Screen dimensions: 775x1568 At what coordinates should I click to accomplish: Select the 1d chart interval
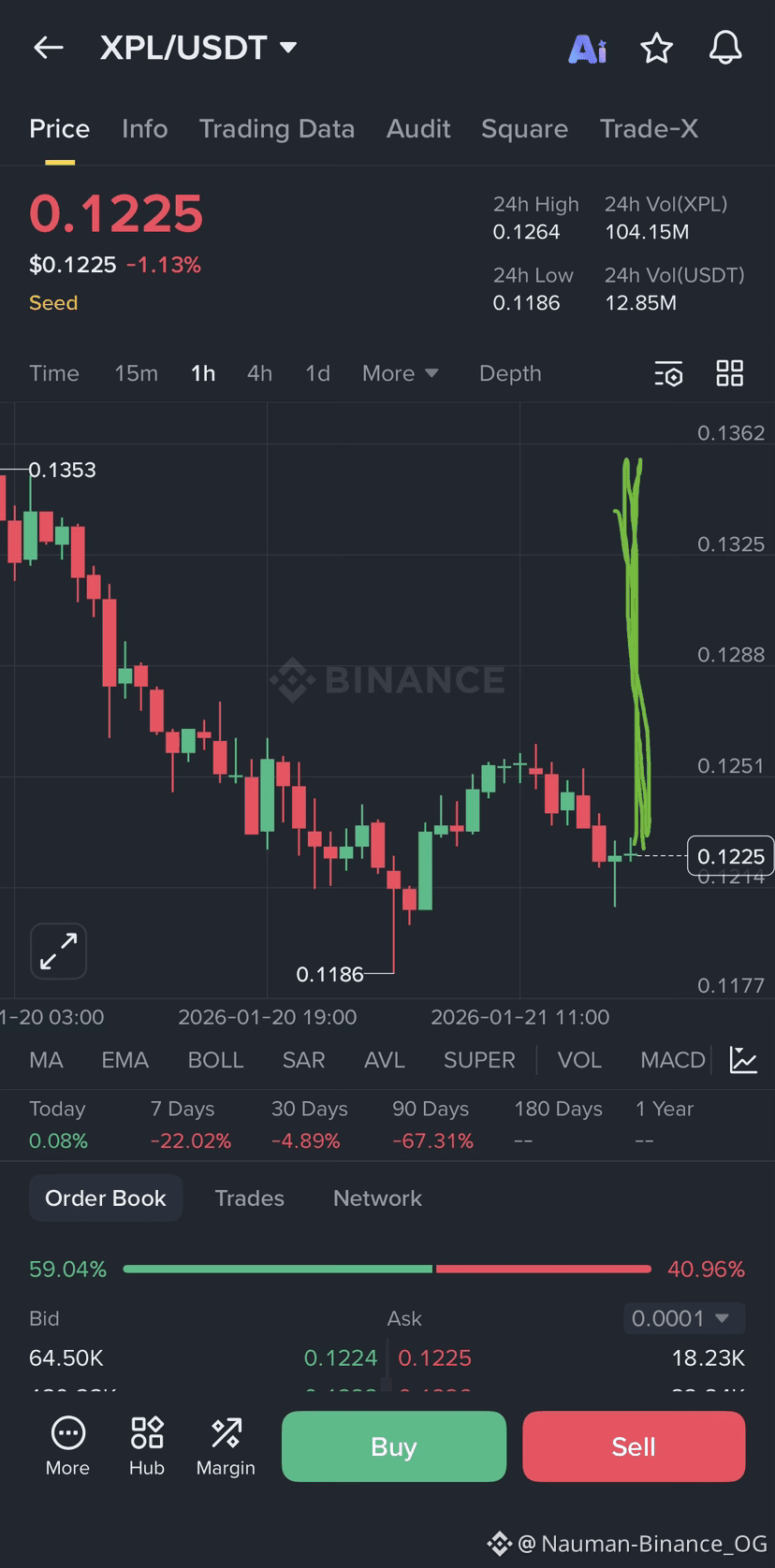(x=318, y=373)
